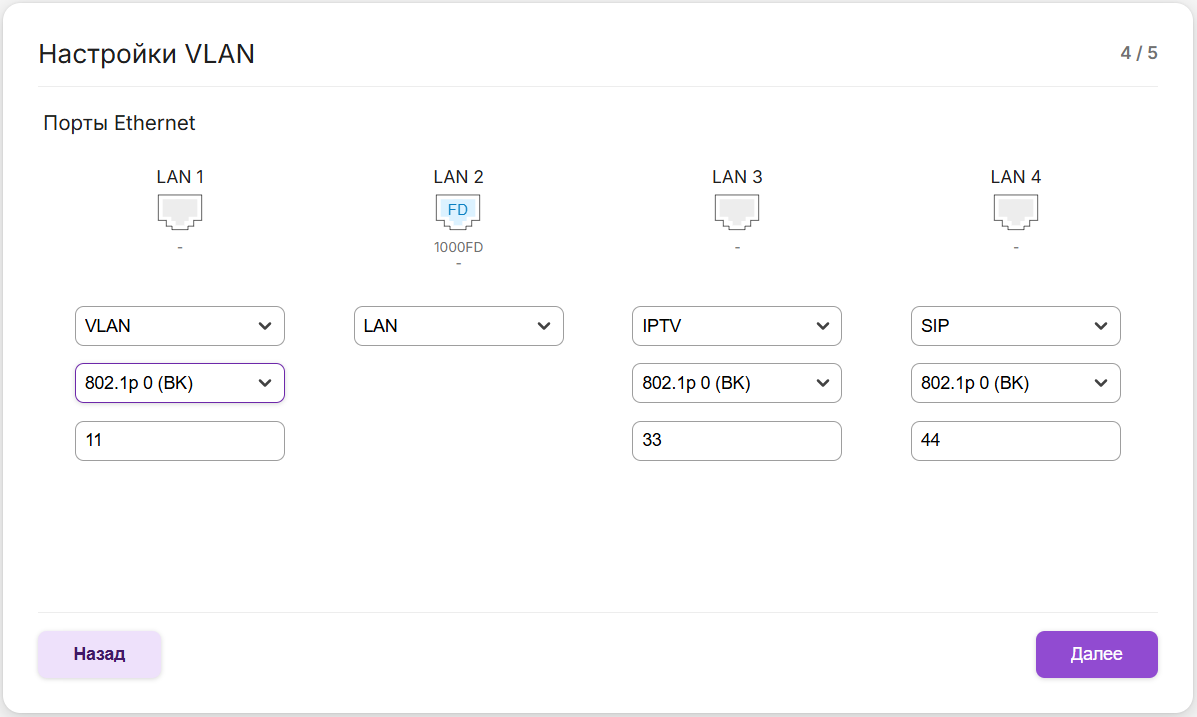Click the LAN 4 Ethernet port icon

1015,211
